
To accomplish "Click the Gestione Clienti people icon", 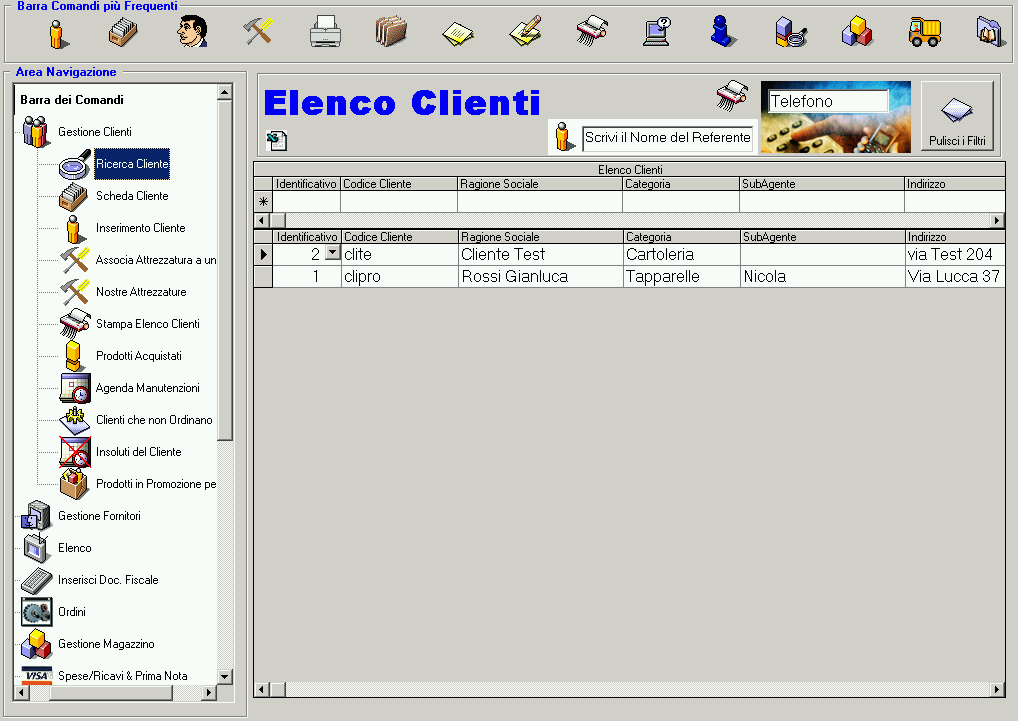I will tap(36, 132).
